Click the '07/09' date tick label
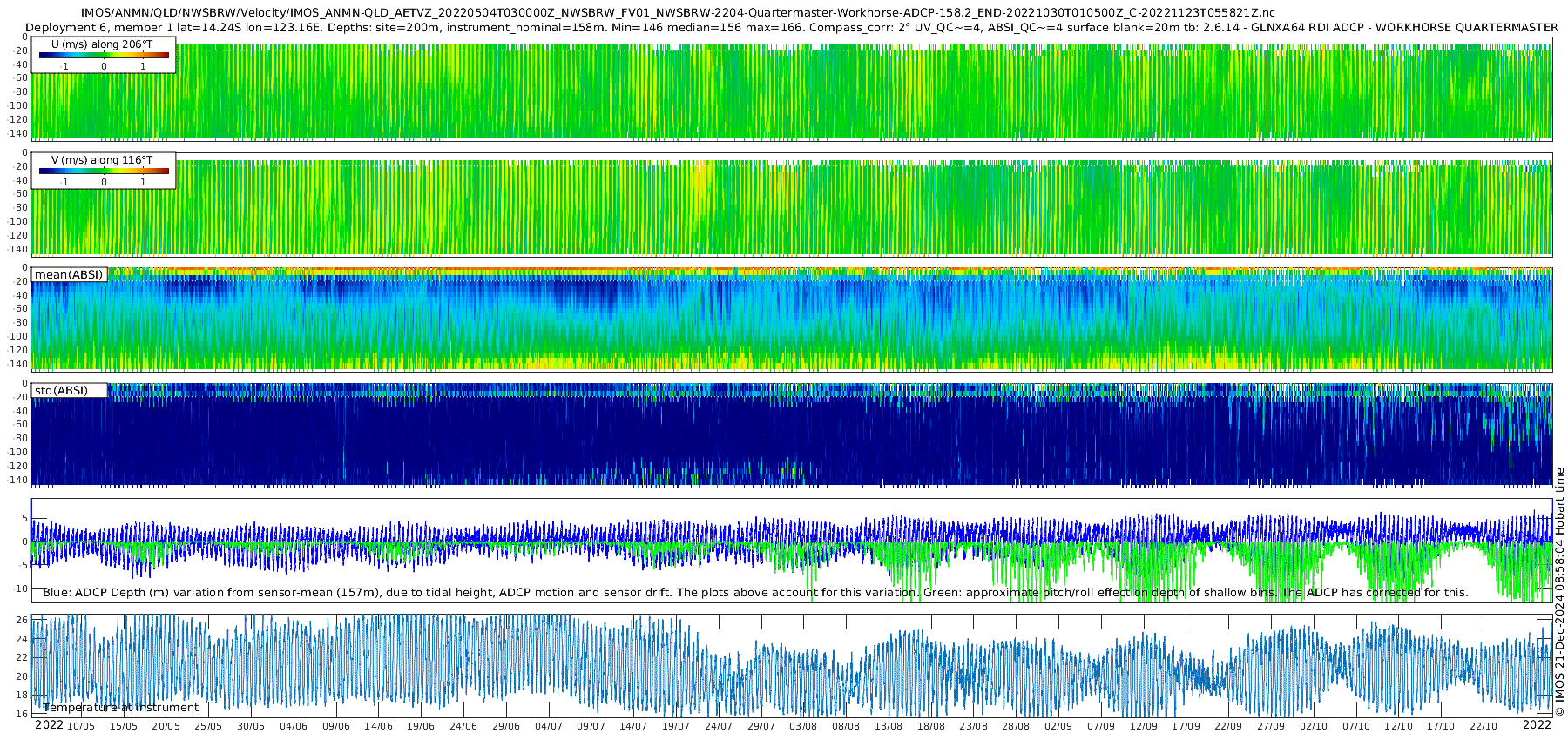 coord(1101,726)
